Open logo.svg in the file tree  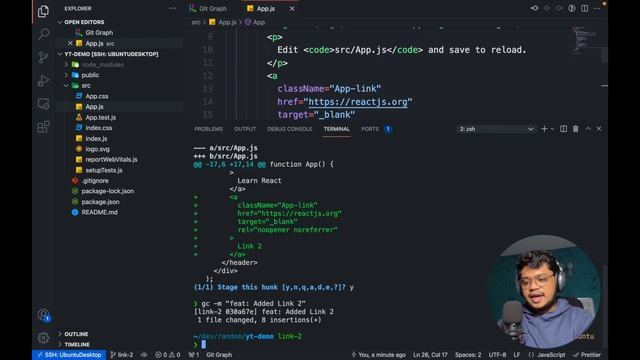tap(97, 149)
